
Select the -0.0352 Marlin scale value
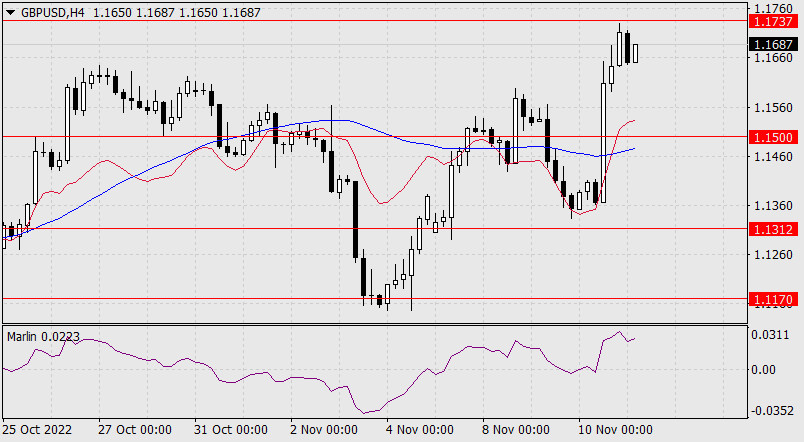click(x=770, y=411)
